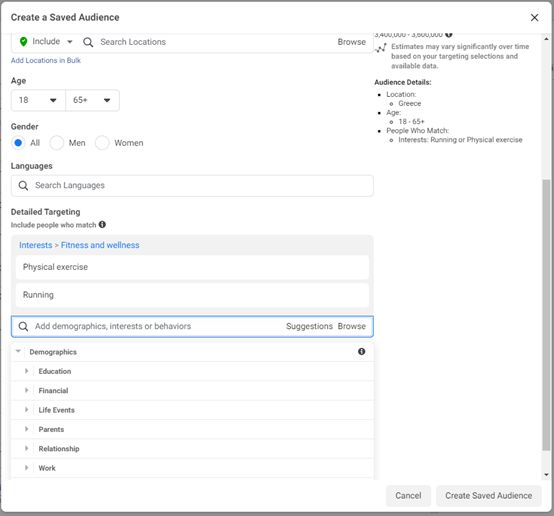Click the scrollbar up arrow

[x=546, y=39]
